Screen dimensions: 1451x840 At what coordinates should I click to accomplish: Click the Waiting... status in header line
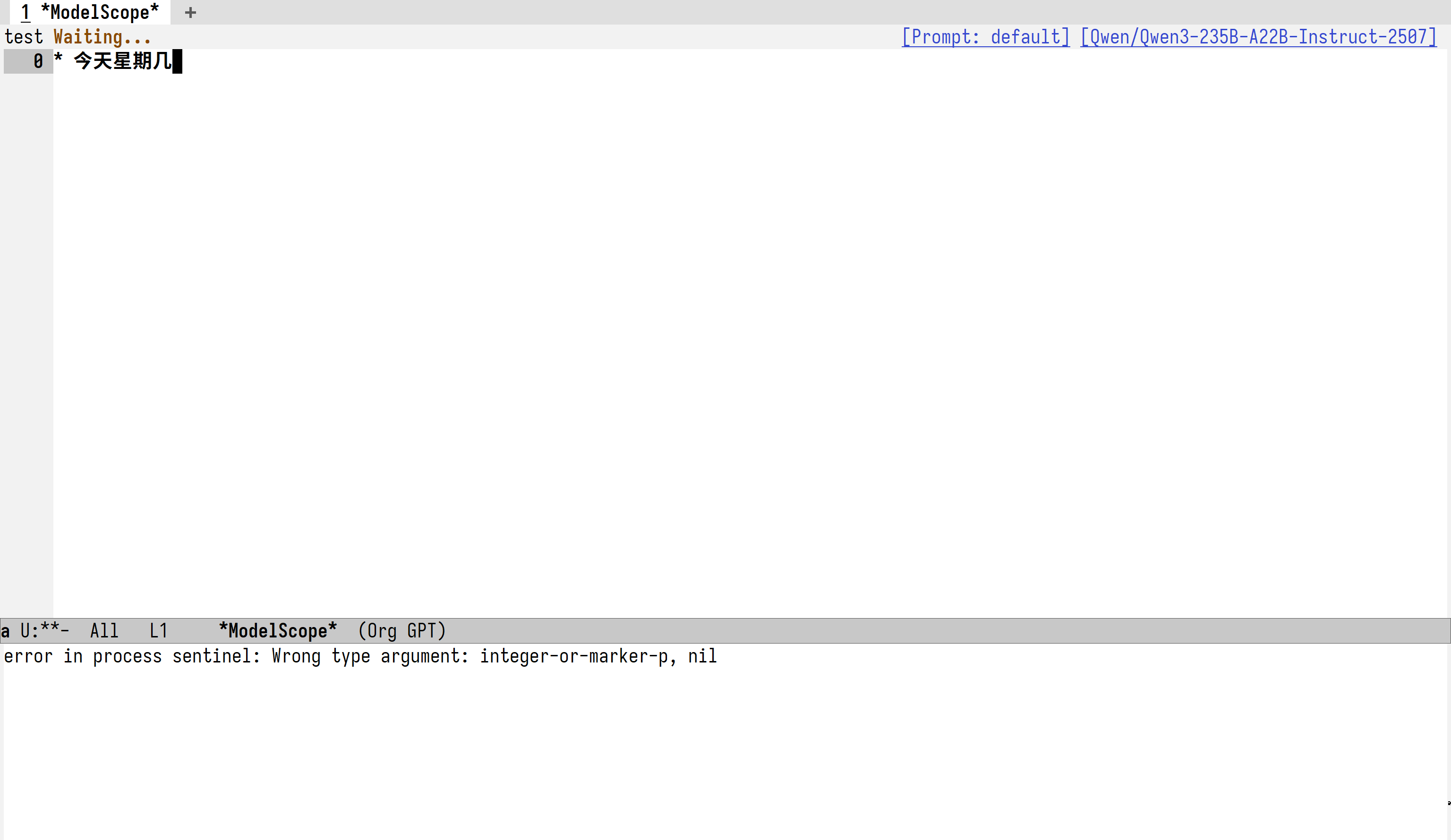102,37
